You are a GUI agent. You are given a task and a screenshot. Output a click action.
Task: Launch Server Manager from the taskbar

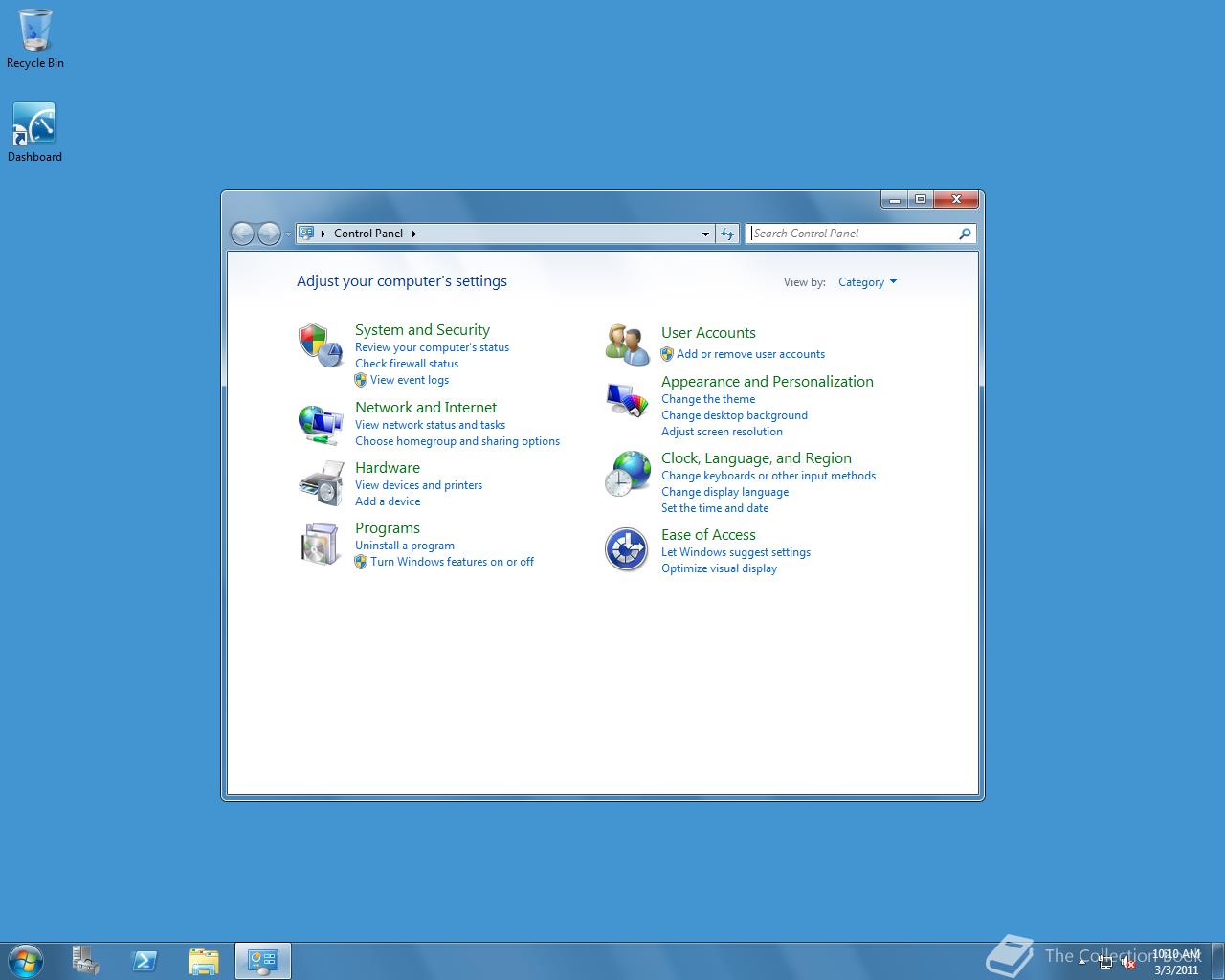coord(85,961)
